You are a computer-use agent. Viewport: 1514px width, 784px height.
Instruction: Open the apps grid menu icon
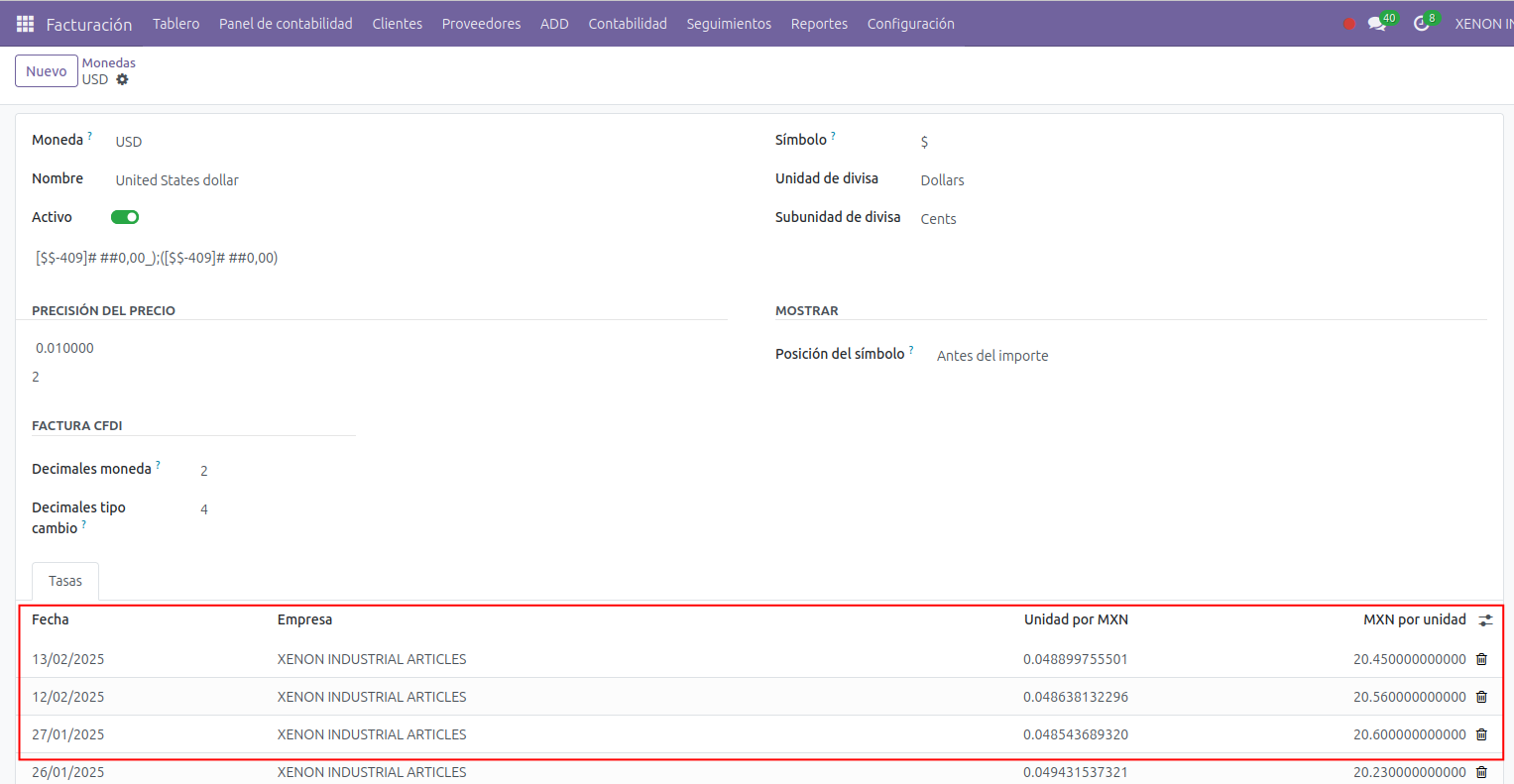click(25, 24)
